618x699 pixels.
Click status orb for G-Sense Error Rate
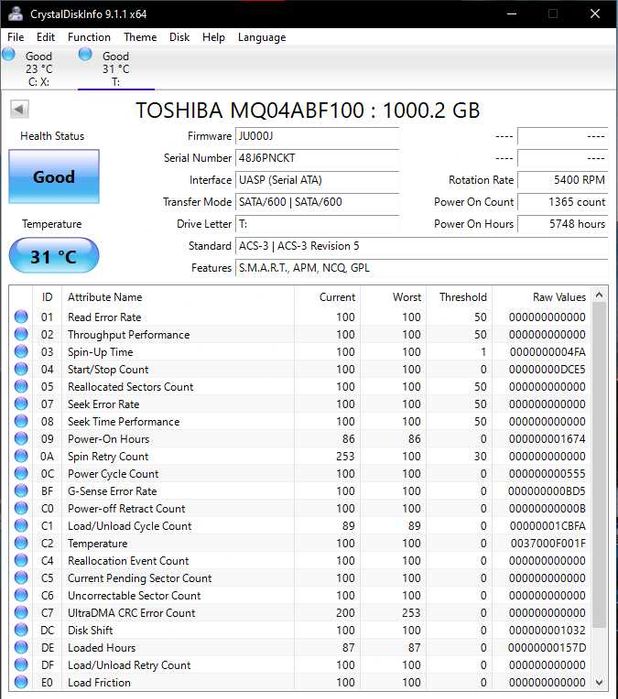[x=21, y=491]
